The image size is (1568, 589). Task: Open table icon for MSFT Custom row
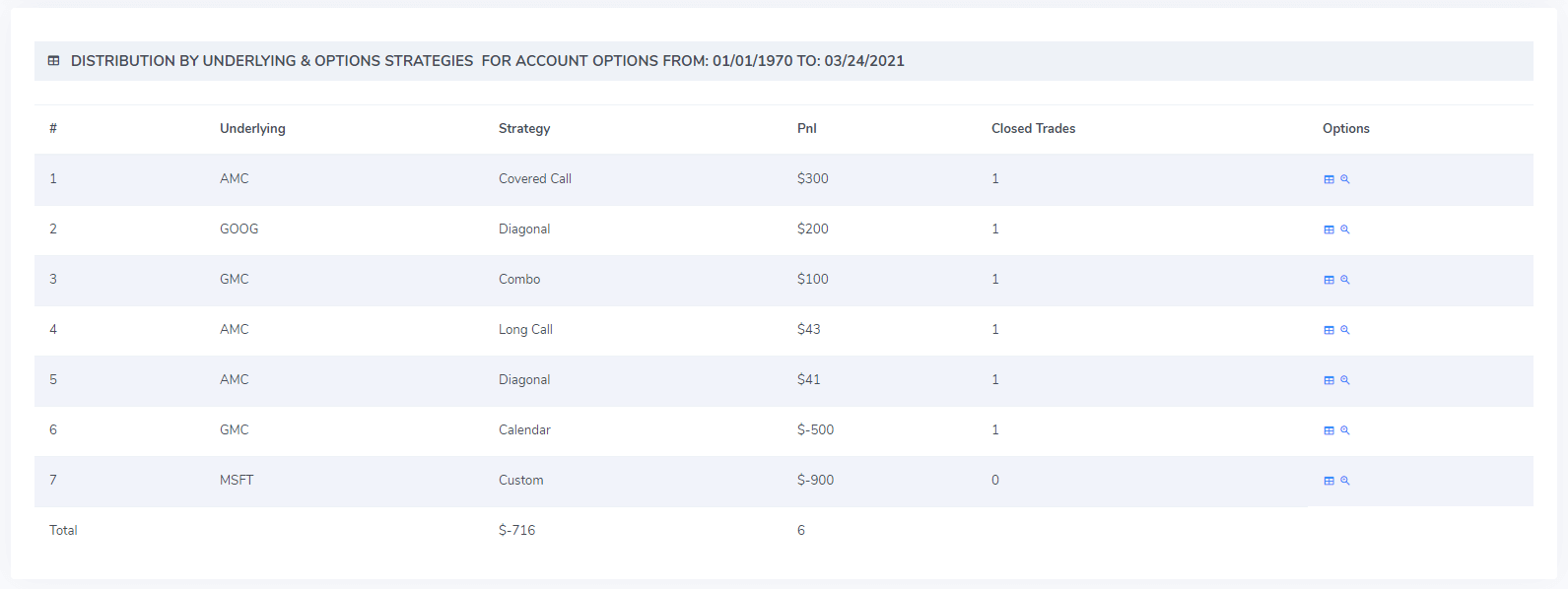coord(1329,481)
